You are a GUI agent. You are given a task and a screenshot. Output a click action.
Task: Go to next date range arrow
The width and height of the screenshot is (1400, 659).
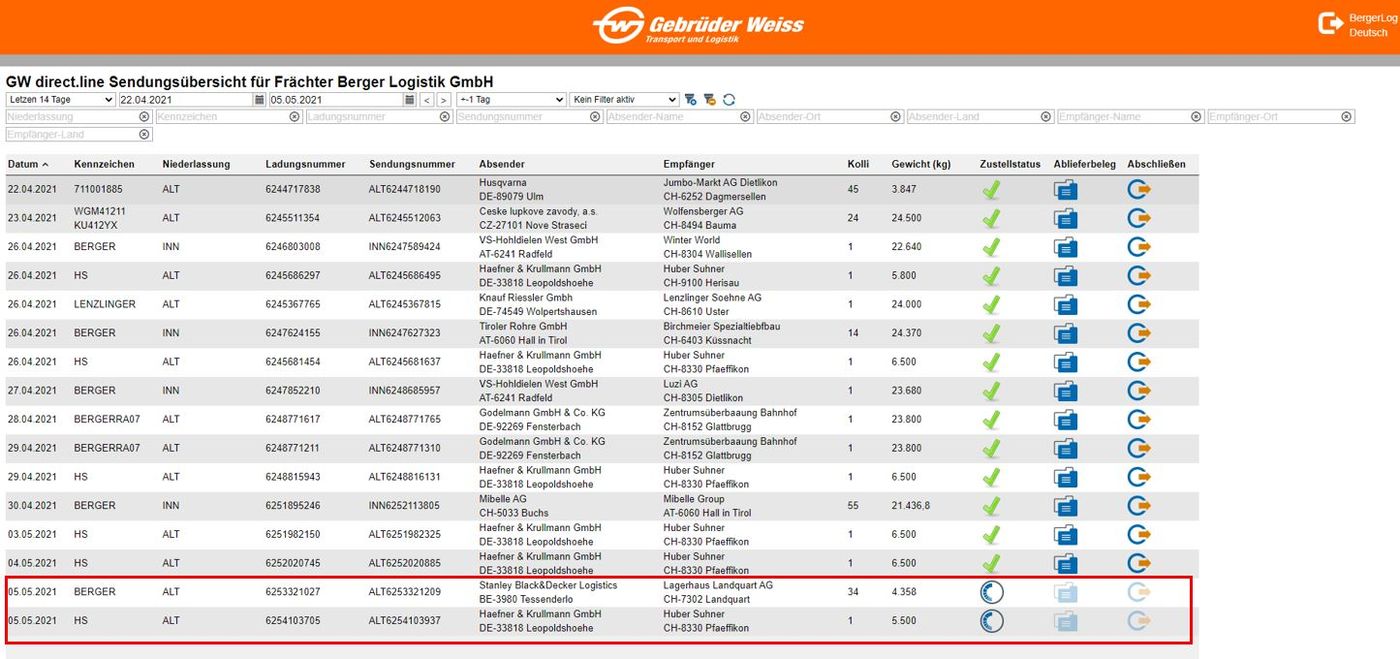pyautogui.click(x=444, y=100)
